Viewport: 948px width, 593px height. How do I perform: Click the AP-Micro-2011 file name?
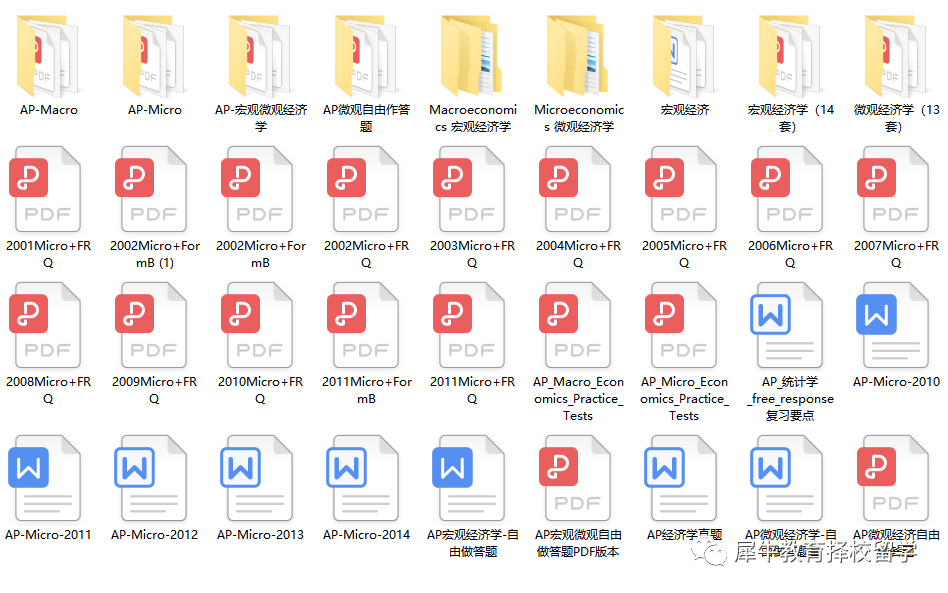click(48, 535)
